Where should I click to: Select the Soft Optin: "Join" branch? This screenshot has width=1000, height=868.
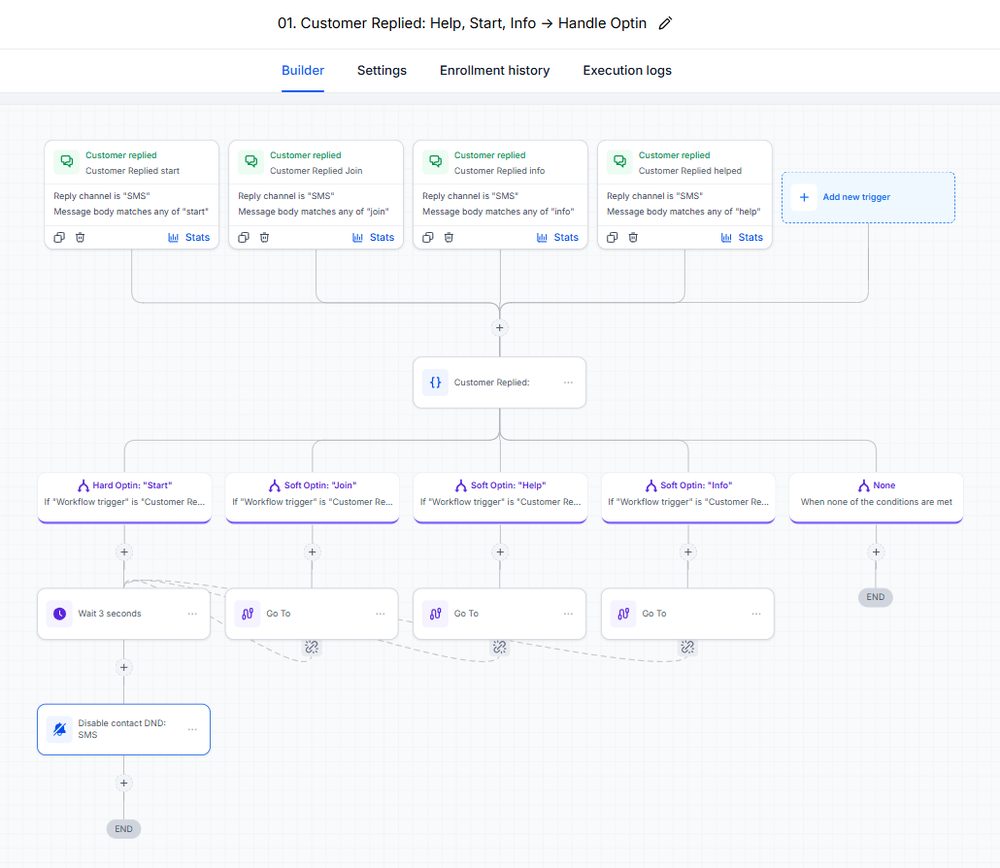click(312, 497)
